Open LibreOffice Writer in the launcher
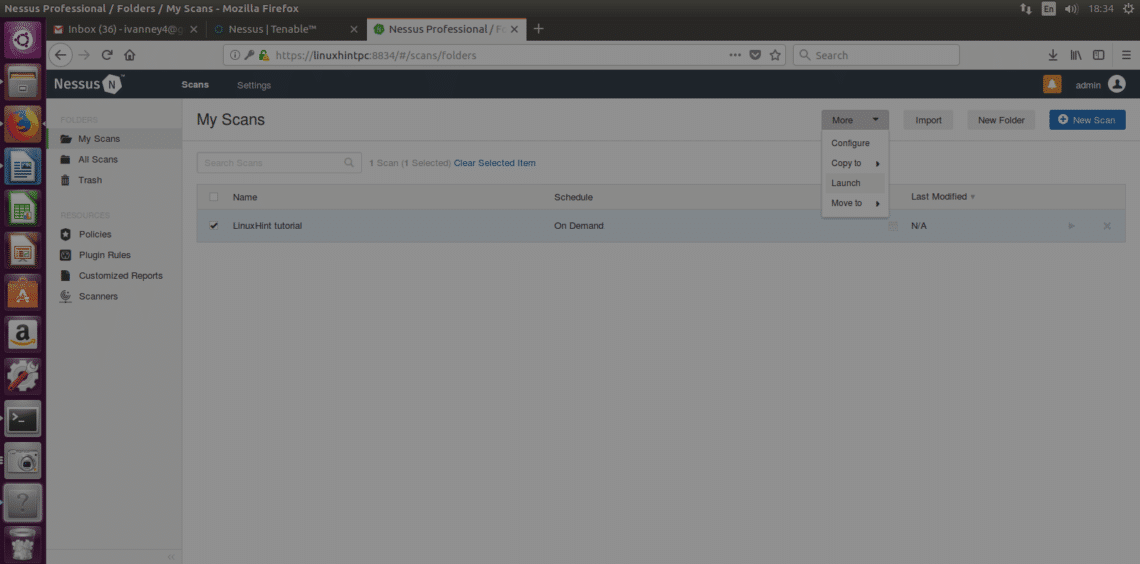 point(23,166)
